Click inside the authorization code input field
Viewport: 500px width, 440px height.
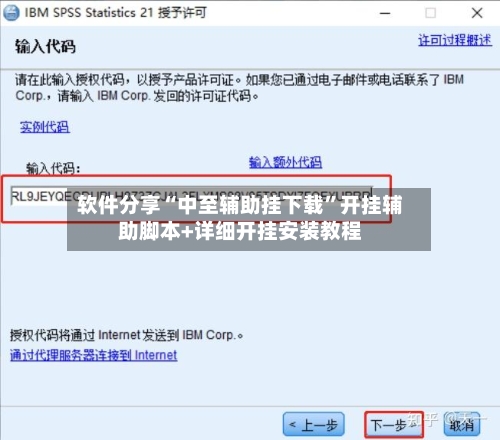point(191,196)
